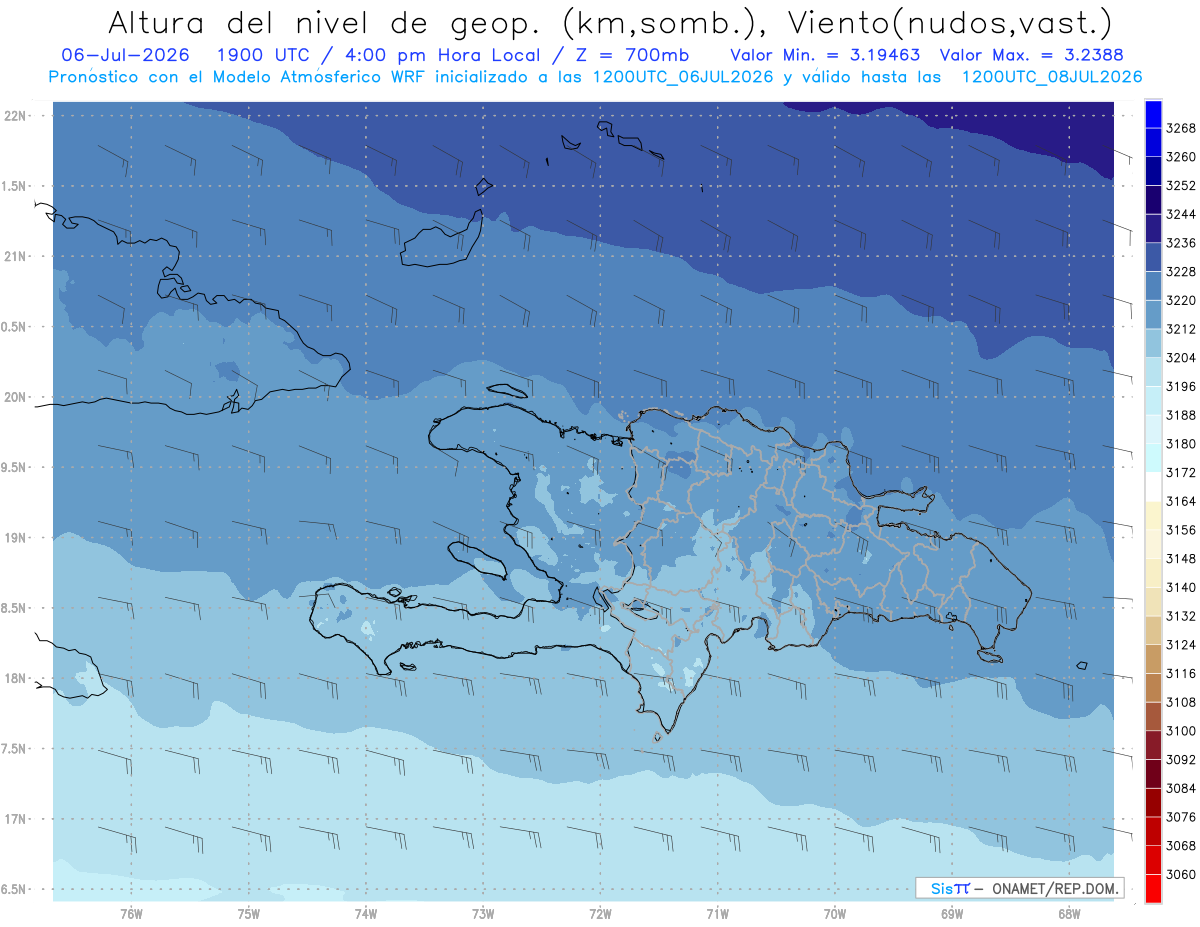
Task: Click the legend value 3060
Action: click(x=1180, y=874)
